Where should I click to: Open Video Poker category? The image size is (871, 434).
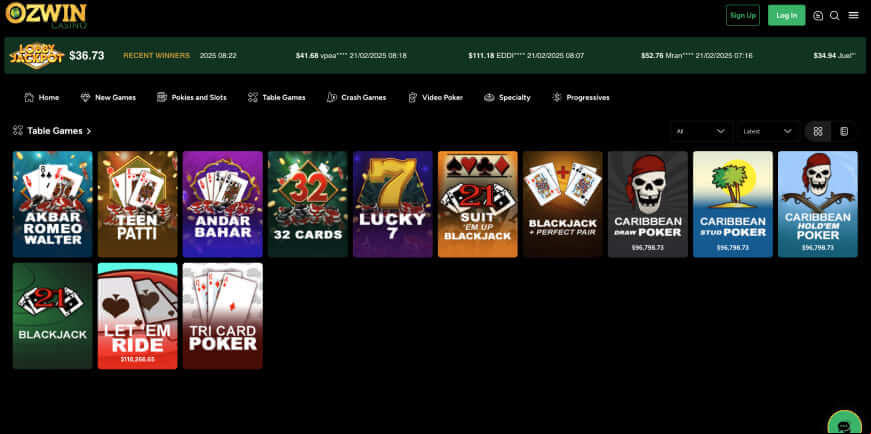click(x=436, y=97)
